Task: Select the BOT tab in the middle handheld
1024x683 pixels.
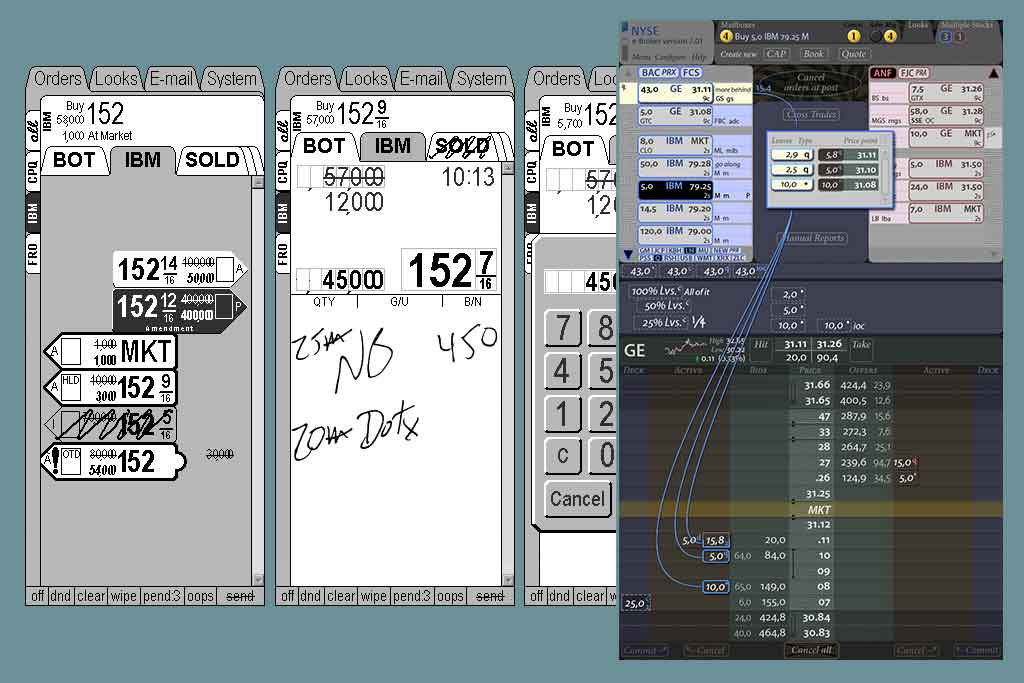Action: (x=324, y=146)
